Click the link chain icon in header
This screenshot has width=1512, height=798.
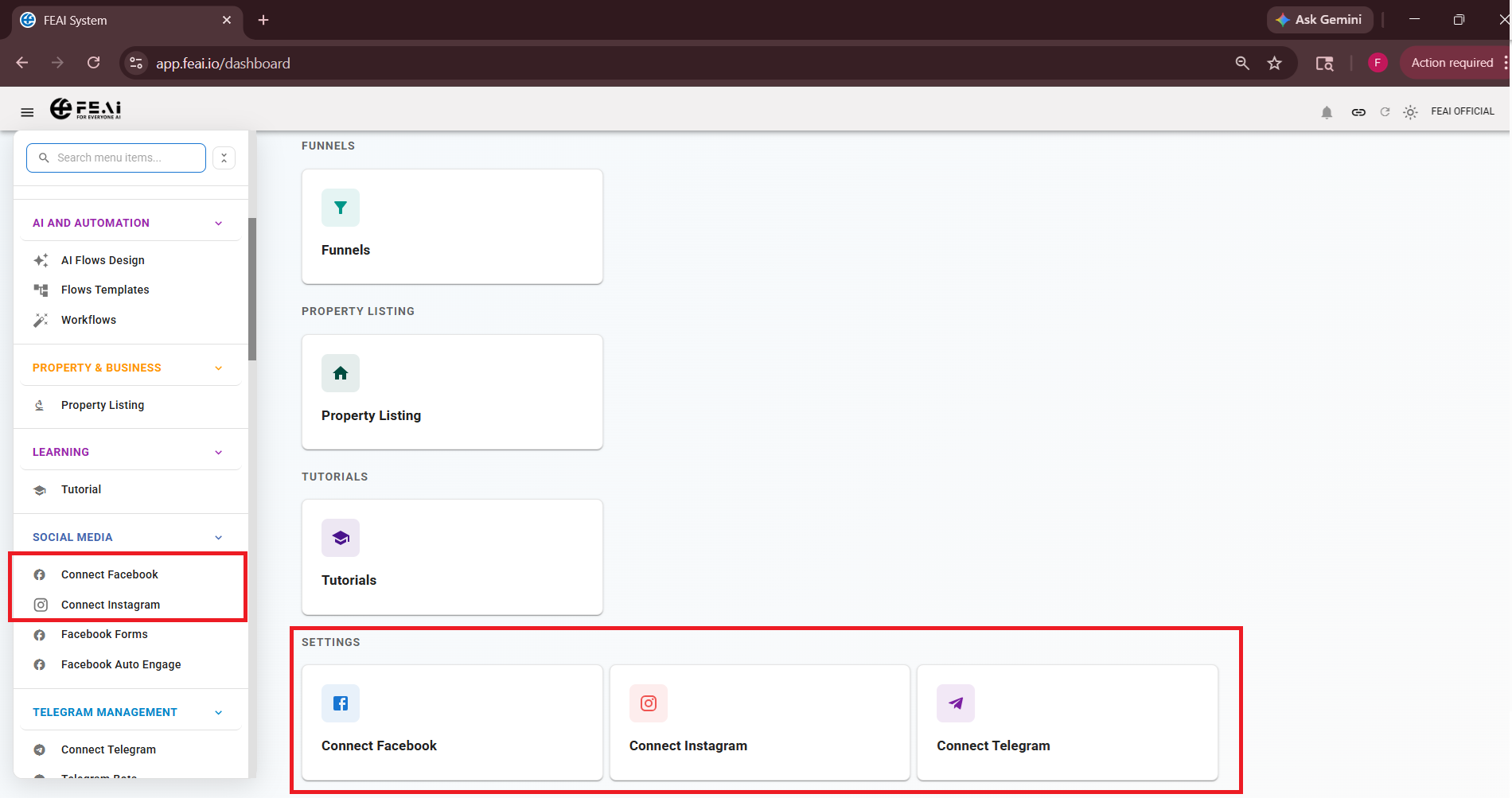click(1358, 112)
